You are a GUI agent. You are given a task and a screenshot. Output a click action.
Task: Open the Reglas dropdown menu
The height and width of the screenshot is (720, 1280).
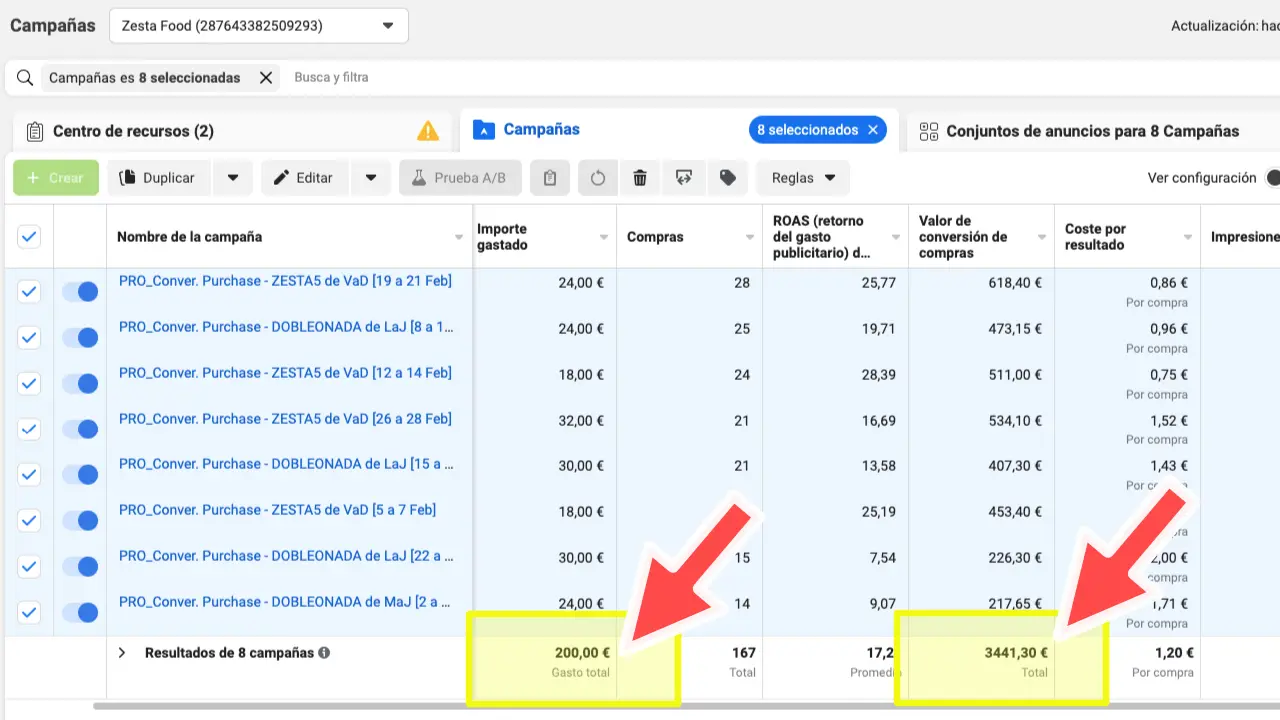(x=803, y=178)
